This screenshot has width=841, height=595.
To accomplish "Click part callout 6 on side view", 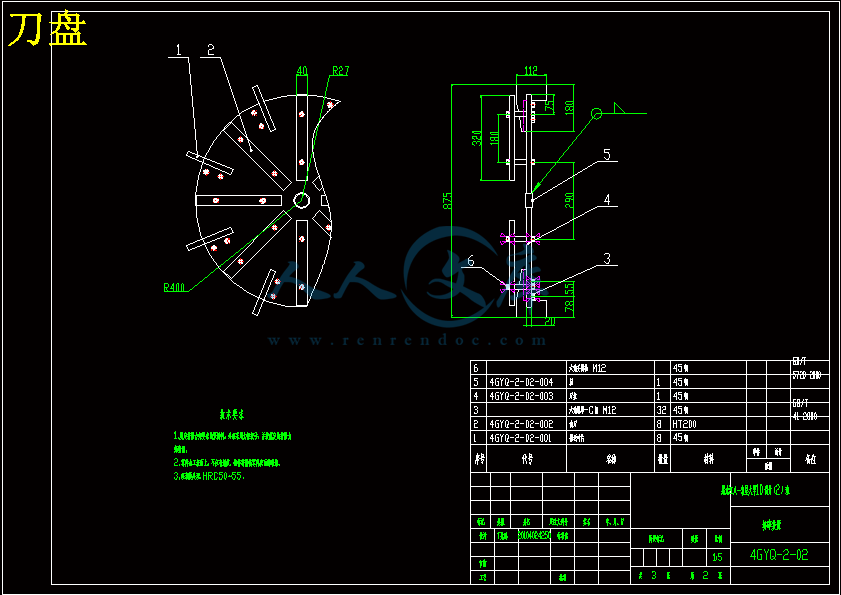I will pos(470,261).
